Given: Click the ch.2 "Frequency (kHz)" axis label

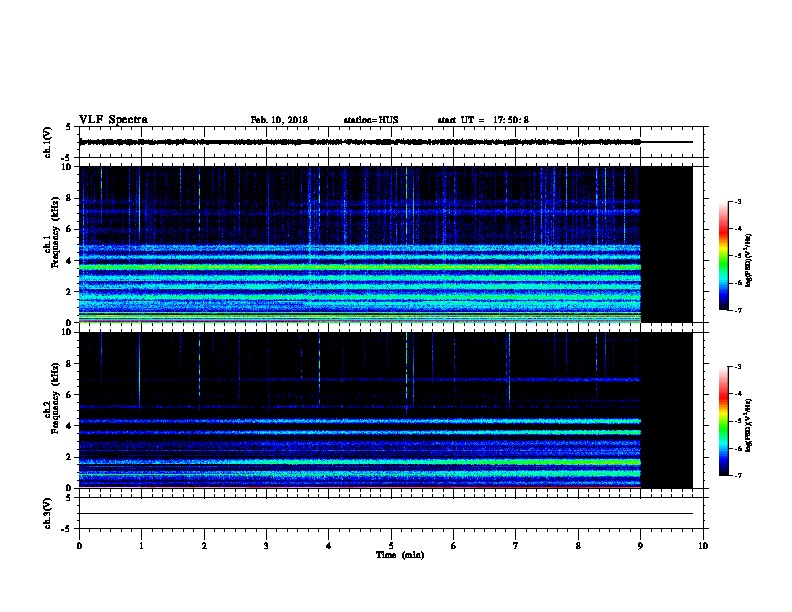Looking at the screenshot, I should 54,398.
